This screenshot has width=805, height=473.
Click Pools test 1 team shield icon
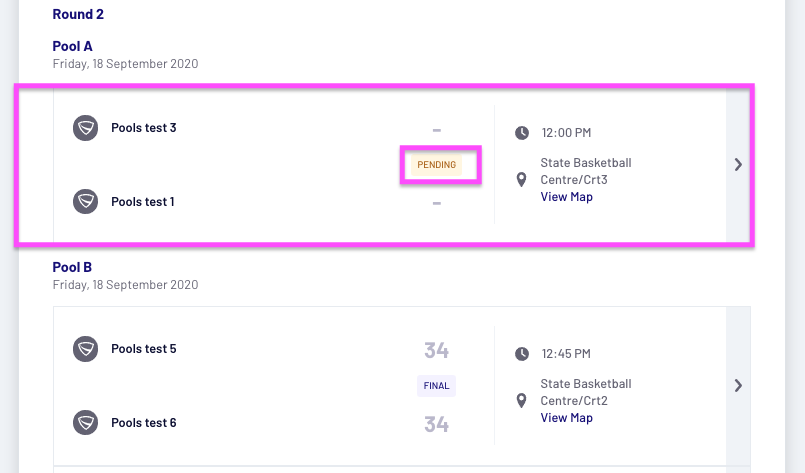(x=86, y=202)
